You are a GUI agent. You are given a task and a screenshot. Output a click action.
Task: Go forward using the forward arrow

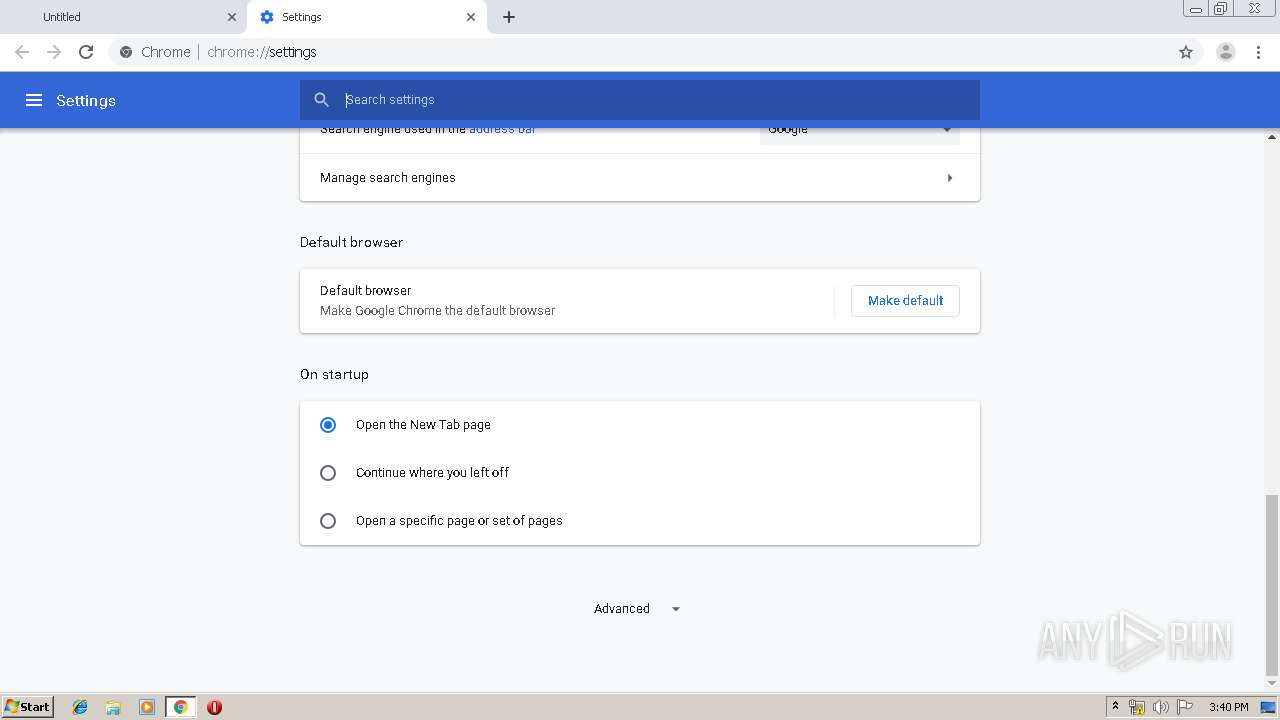click(x=54, y=52)
